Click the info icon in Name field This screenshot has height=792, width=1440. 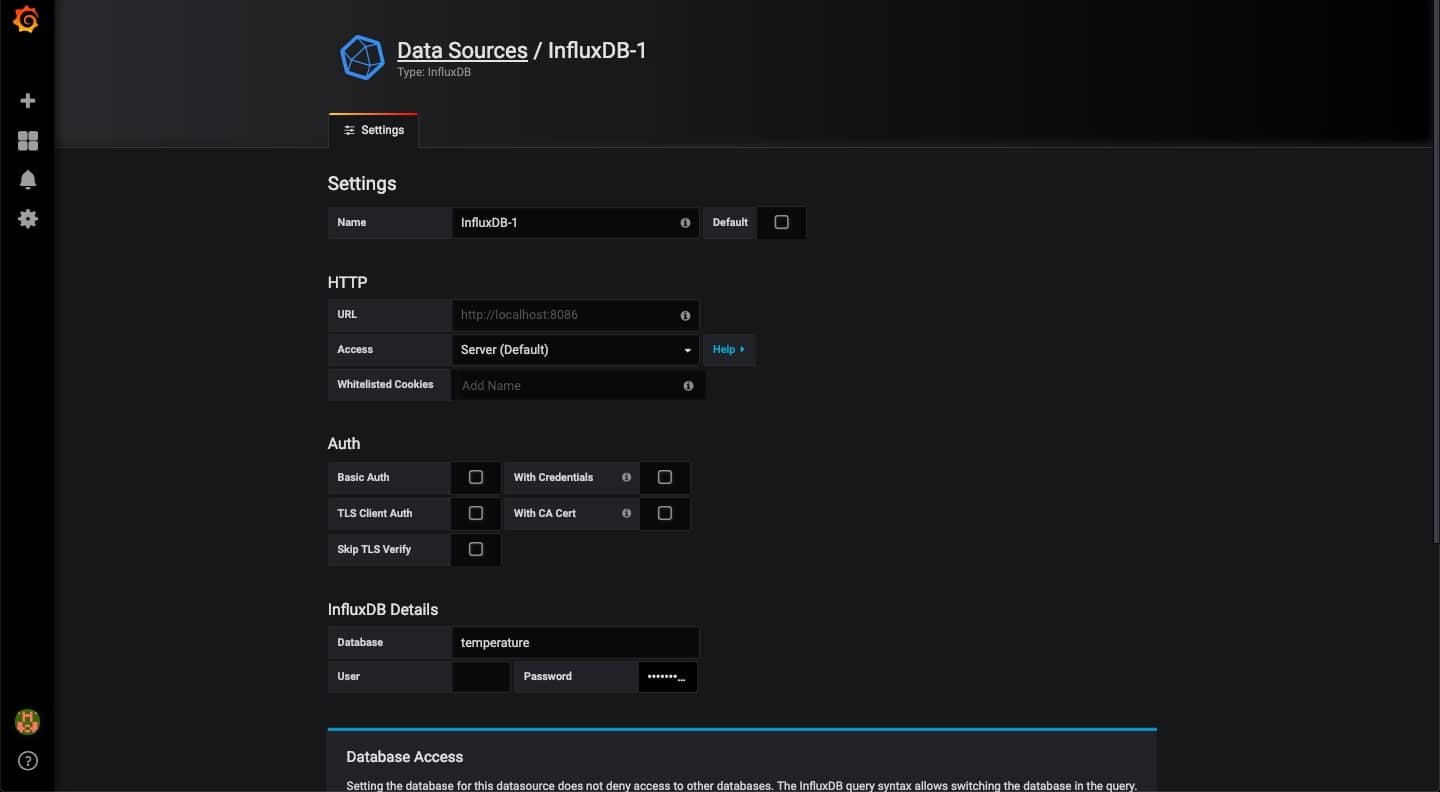tap(685, 223)
